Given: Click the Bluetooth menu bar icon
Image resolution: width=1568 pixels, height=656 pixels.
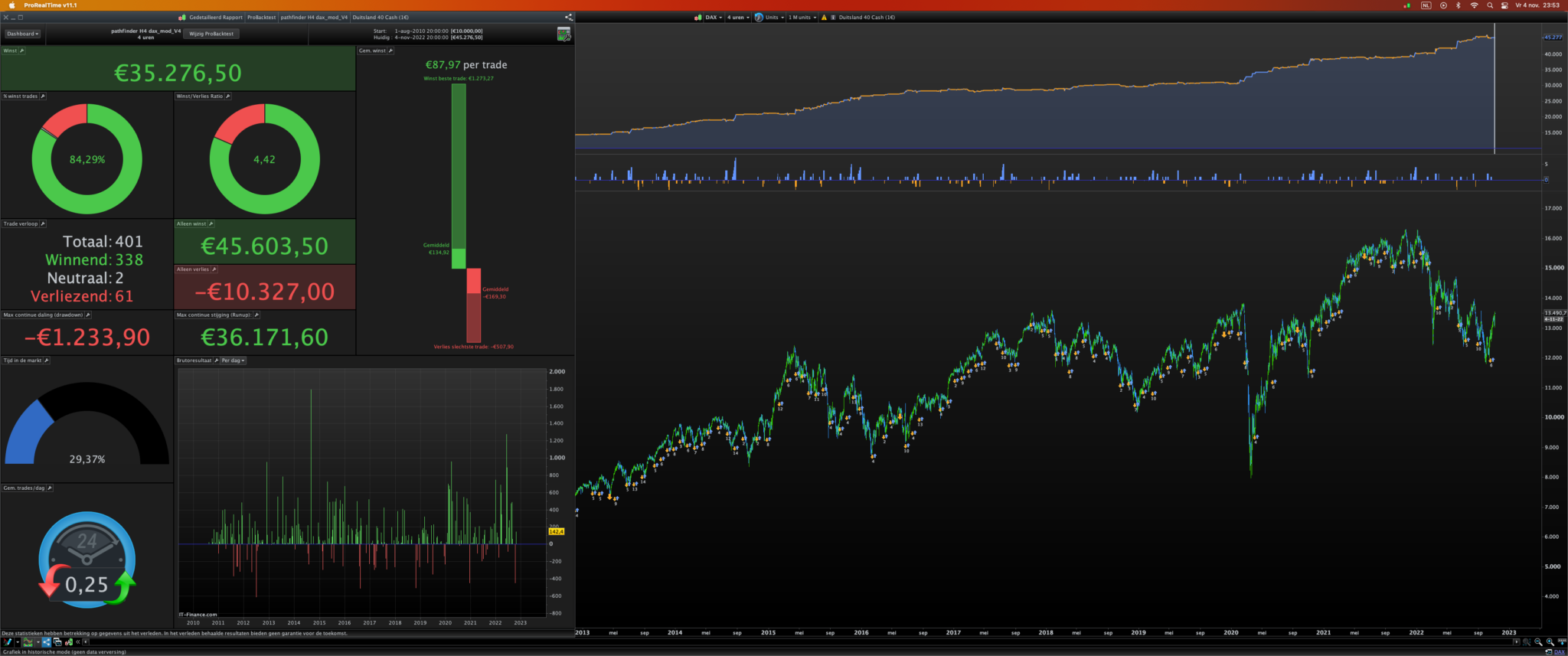Looking at the screenshot, I should 1459,5.
